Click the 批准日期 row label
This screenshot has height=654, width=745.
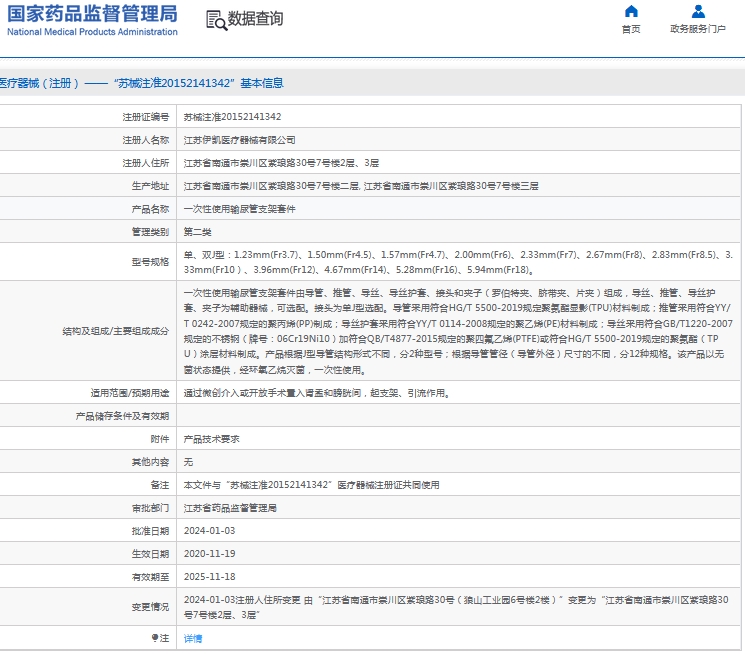150,531
